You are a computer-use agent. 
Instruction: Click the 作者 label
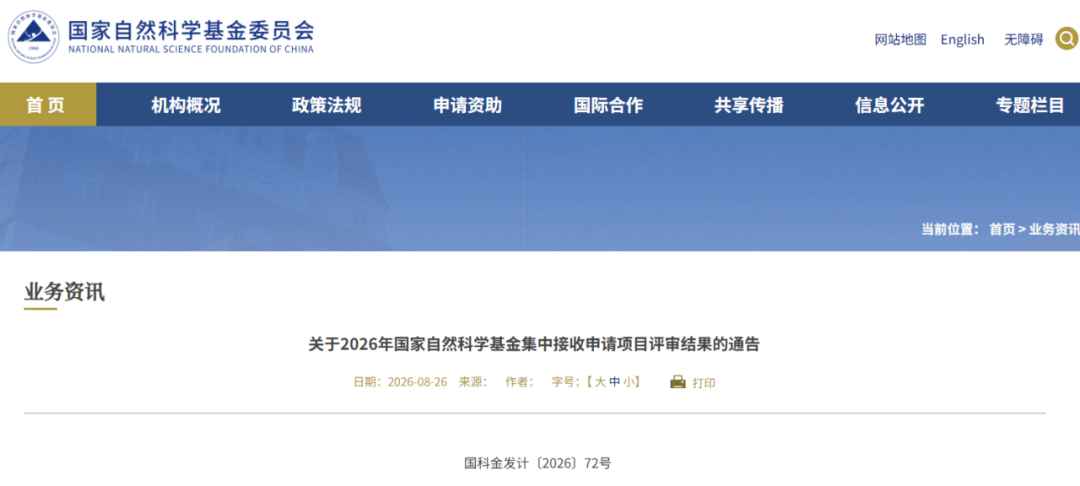pyautogui.click(x=519, y=382)
